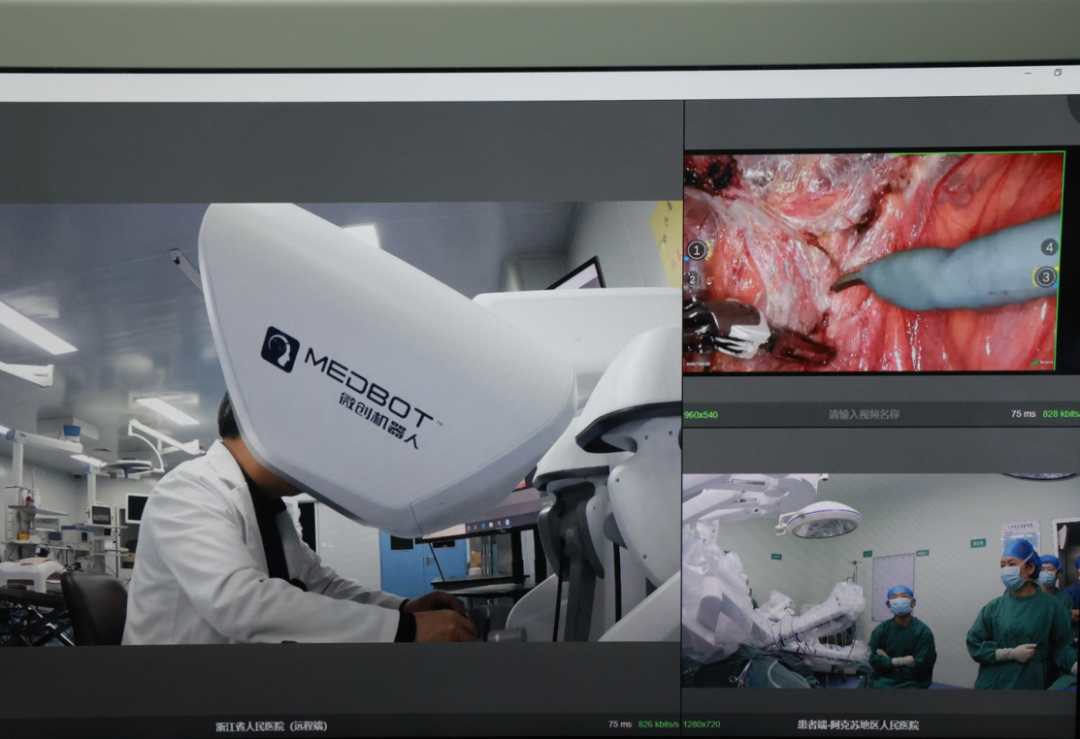Restore the video conference window size

(x=1058, y=73)
